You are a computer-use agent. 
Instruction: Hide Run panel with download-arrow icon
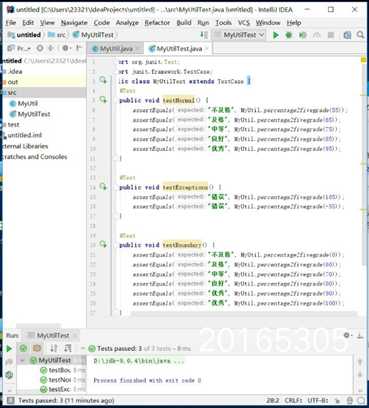click(360, 336)
